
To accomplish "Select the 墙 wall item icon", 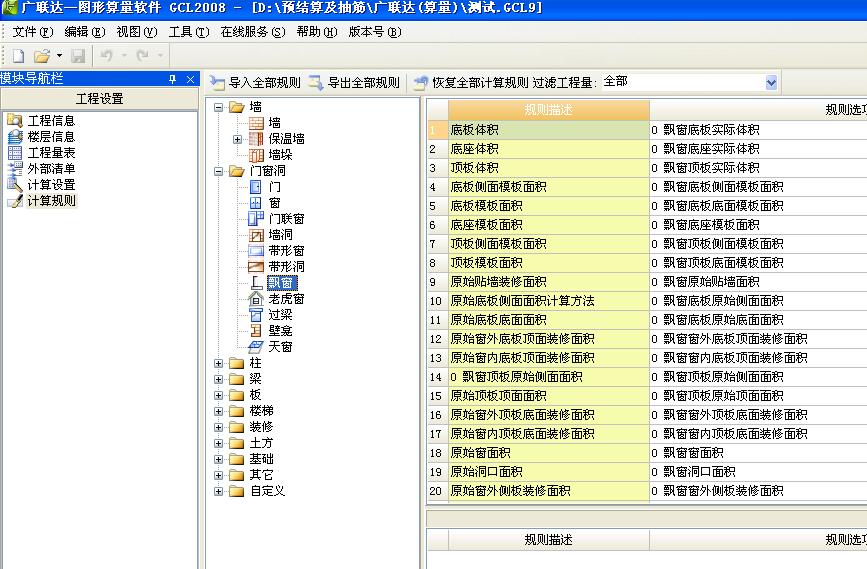I will click(256, 123).
